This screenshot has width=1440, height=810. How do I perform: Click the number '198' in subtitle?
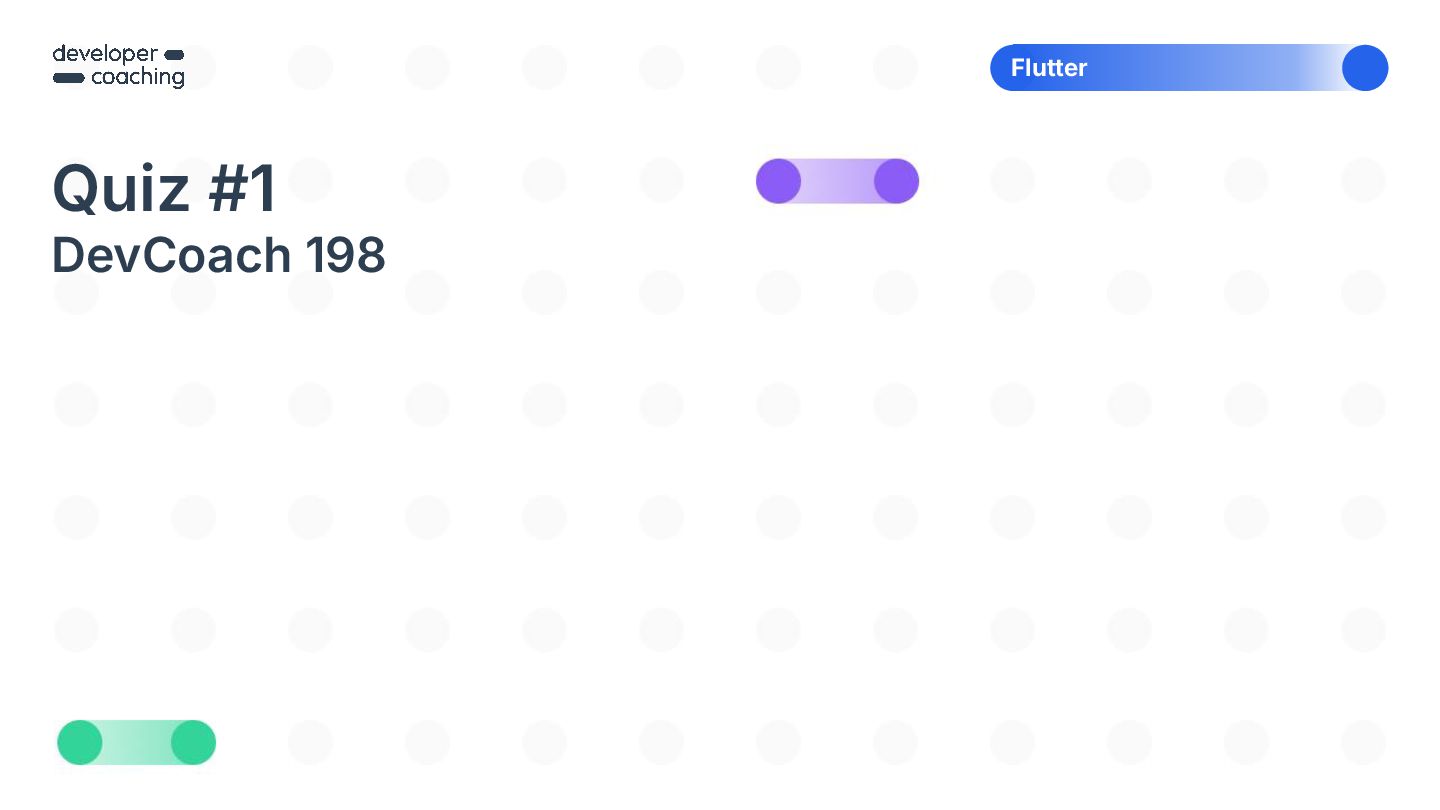[346, 256]
